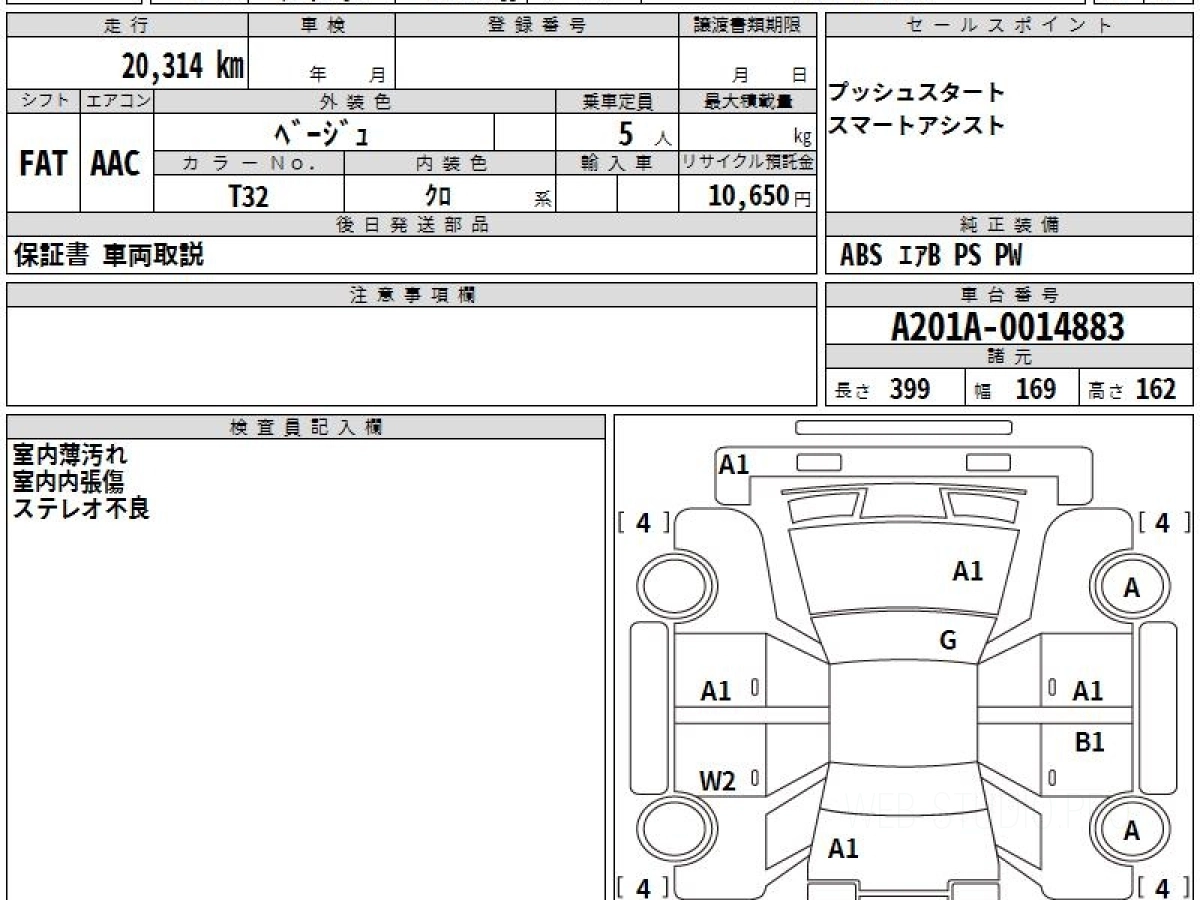Image resolution: width=1200 pixels, height=900 pixels.
Task: Click the FAT transmission value
Action: click(x=43, y=164)
